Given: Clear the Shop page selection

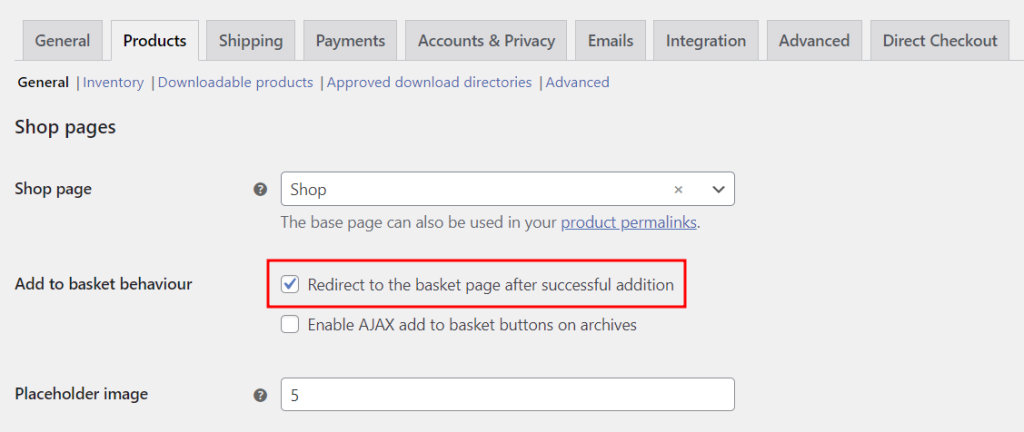Looking at the screenshot, I should pos(678,189).
